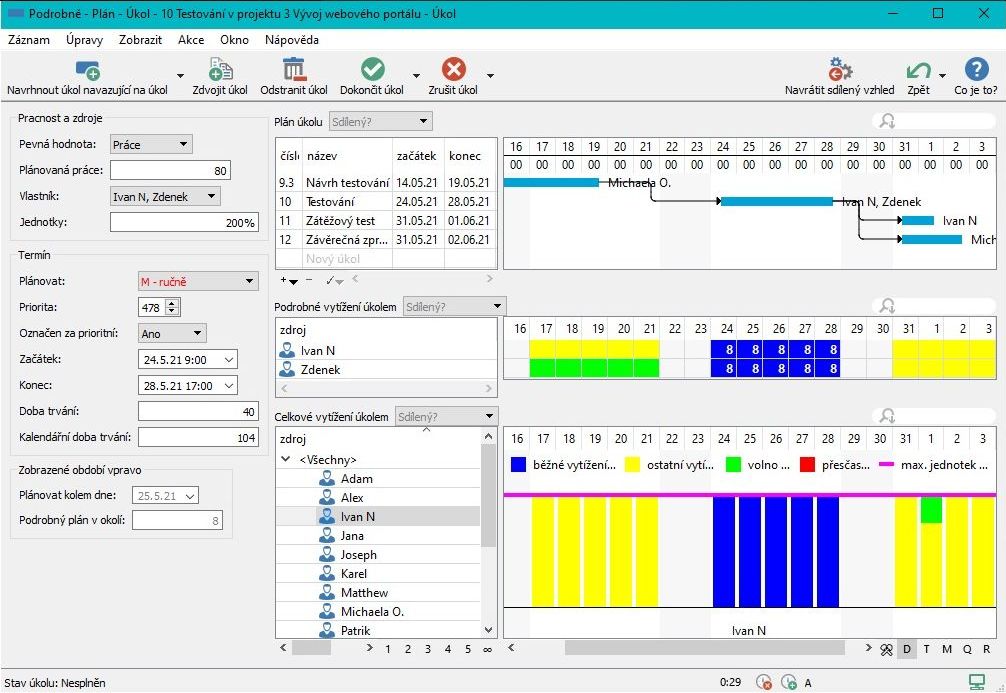Screen dimensions: 1006x693
Task: Click the blue Testování Gantt bar
Action: click(x=777, y=201)
